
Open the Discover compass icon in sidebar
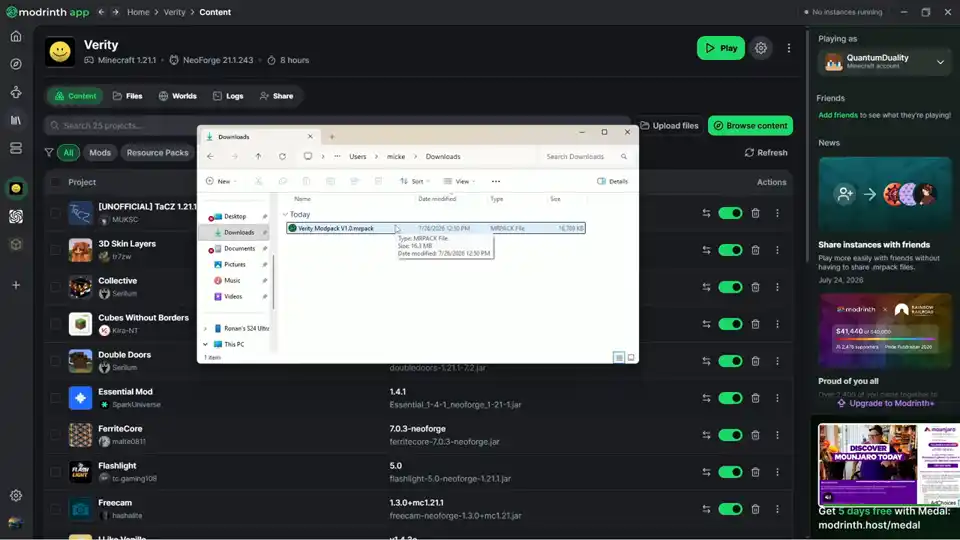pyautogui.click(x=16, y=64)
